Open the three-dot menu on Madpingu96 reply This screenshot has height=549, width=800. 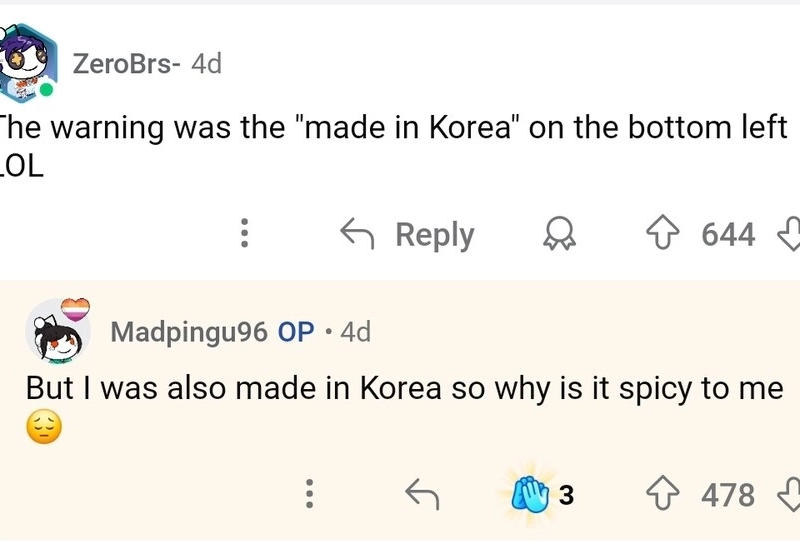tap(310, 494)
